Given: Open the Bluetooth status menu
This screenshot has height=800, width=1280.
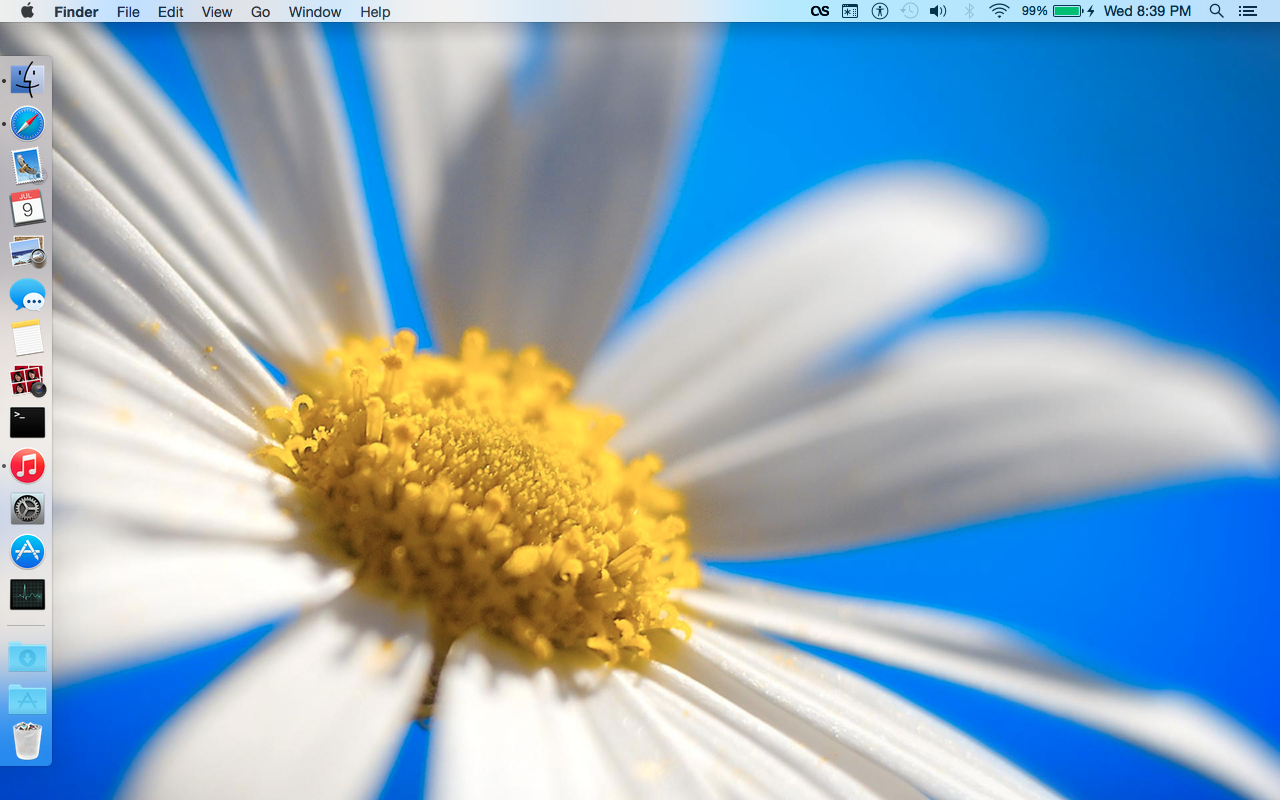Looking at the screenshot, I should pos(968,11).
